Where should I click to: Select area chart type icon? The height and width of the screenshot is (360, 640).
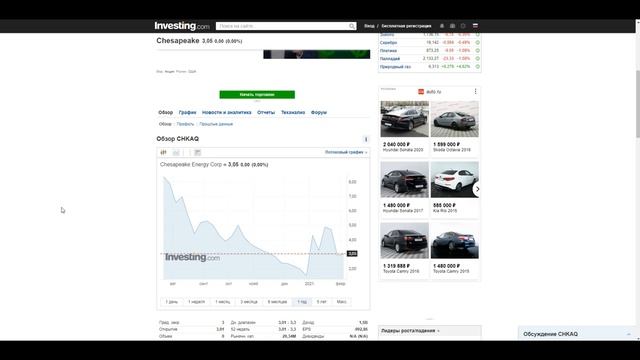pos(176,152)
